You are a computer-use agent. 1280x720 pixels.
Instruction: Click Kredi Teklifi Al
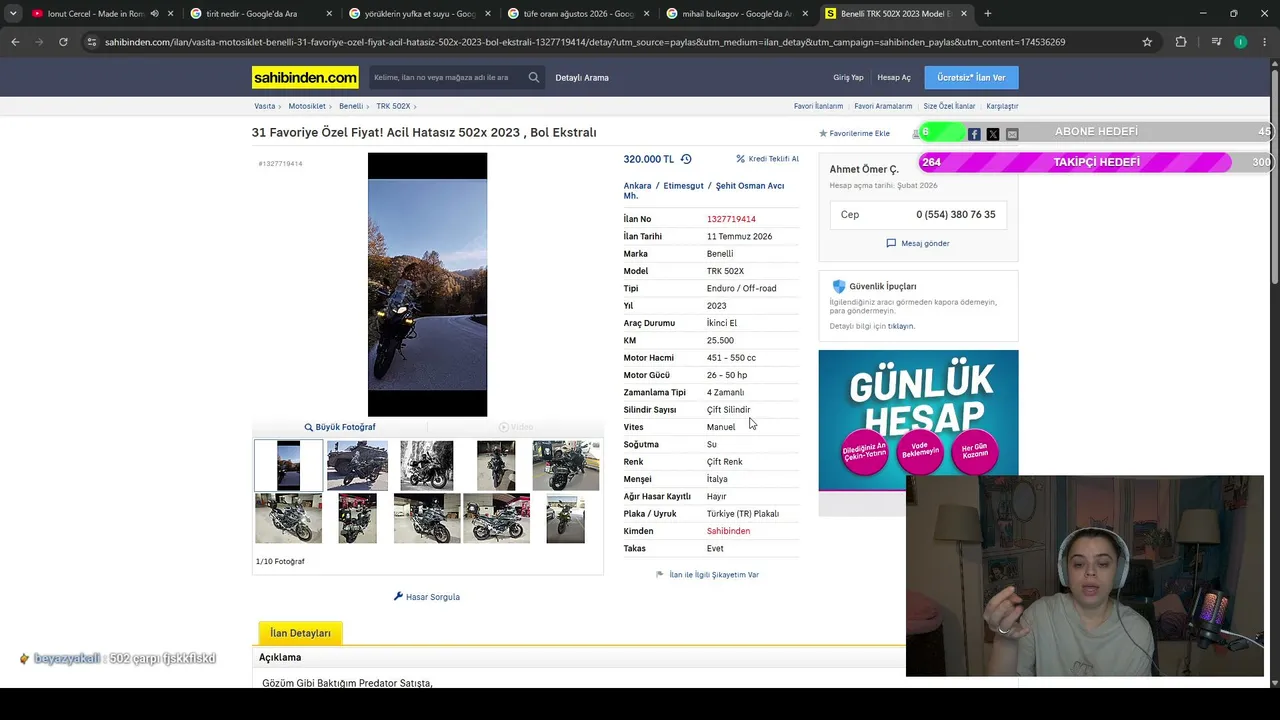pyautogui.click(x=768, y=159)
